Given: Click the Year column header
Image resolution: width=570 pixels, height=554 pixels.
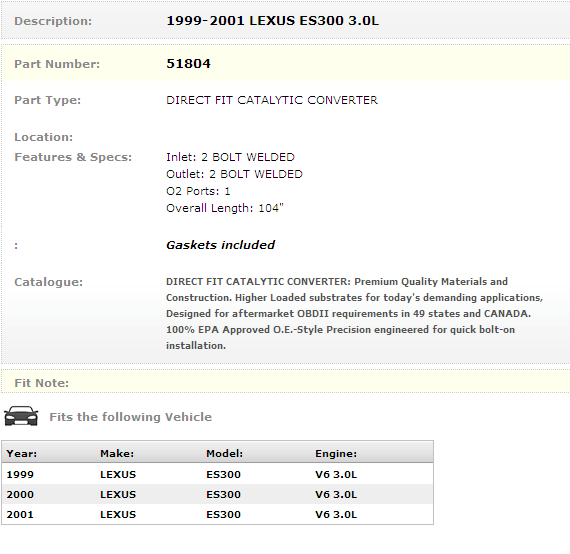Looking at the screenshot, I should [22, 453].
